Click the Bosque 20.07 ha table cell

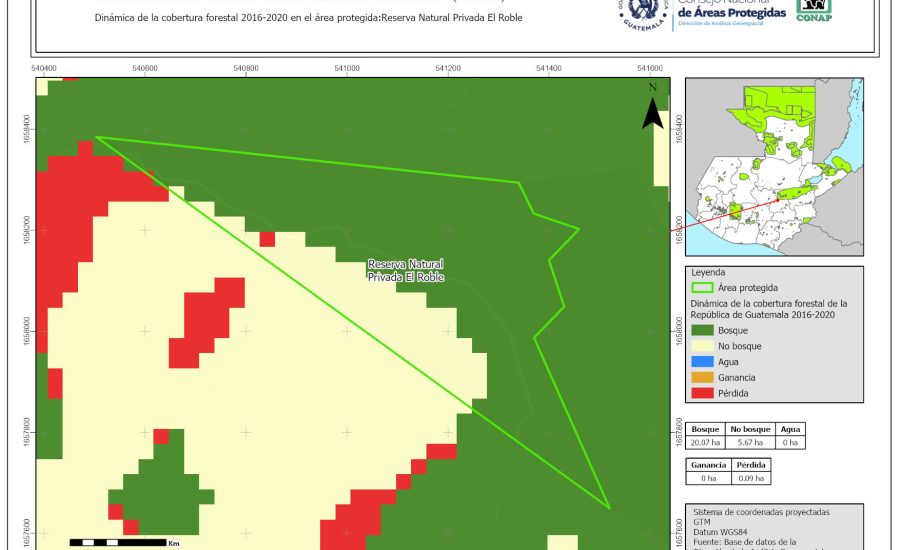coord(706,441)
